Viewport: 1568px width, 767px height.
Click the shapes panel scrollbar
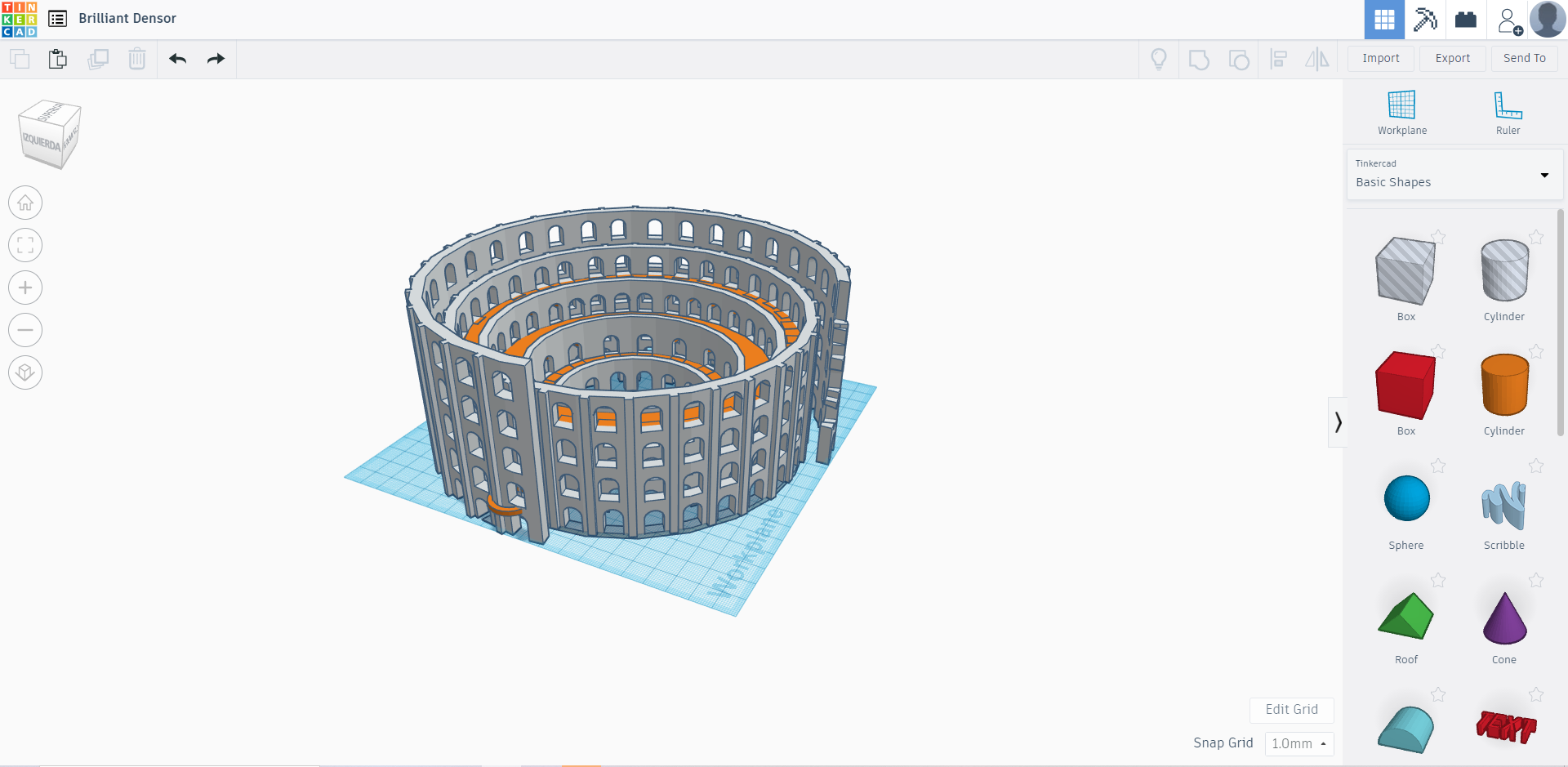(x=1561, y=323)
